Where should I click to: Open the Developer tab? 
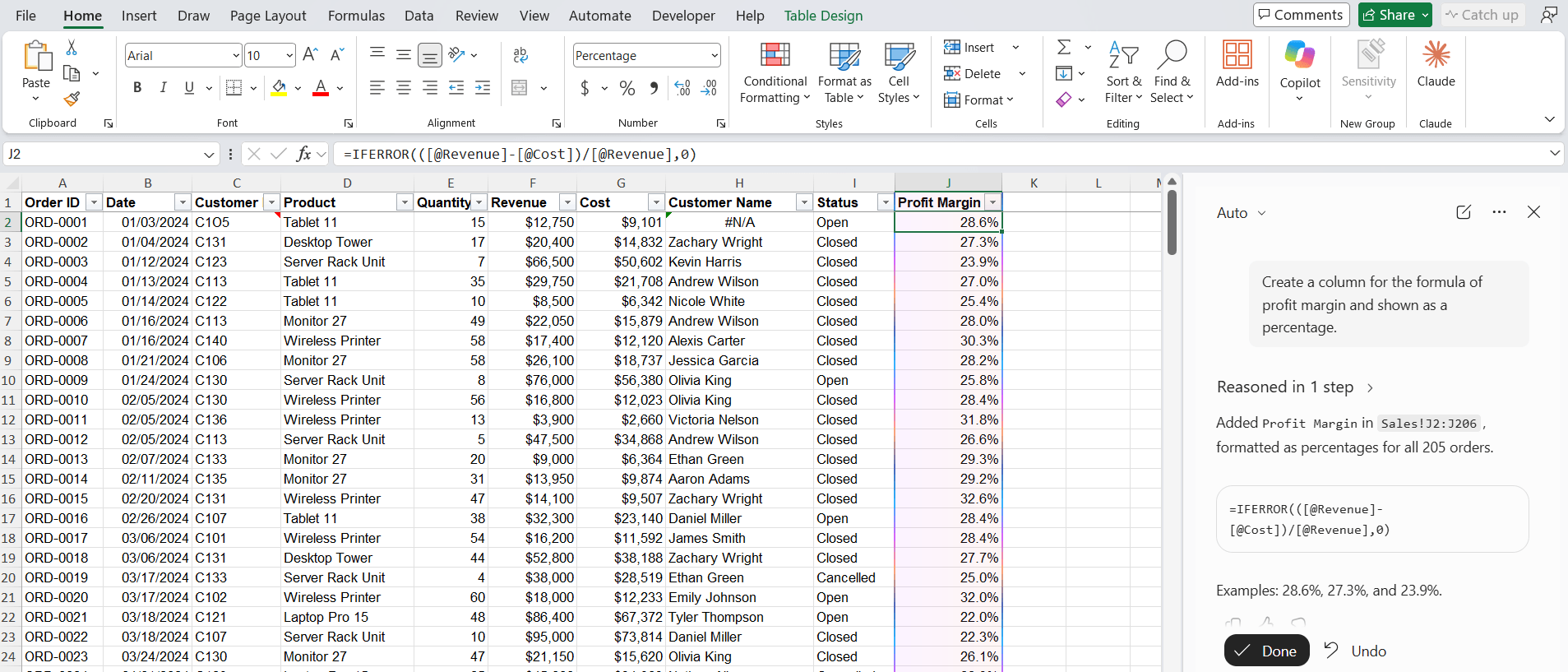(683, 15)
